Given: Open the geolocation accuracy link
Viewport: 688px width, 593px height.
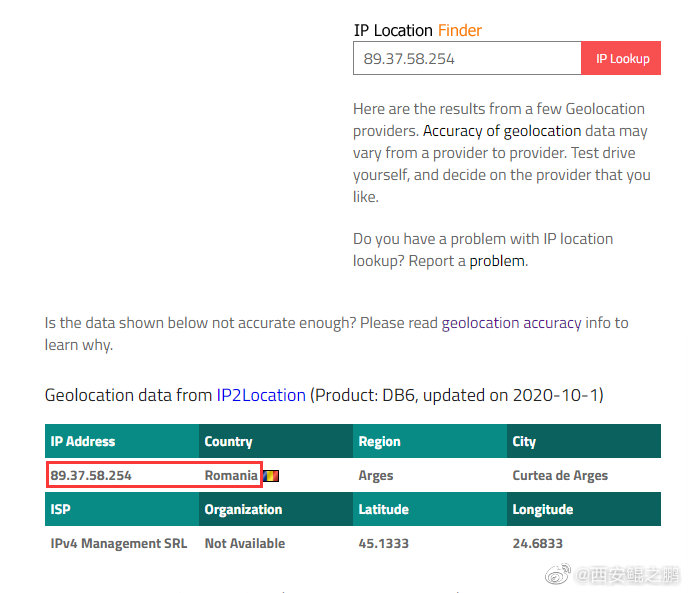Looking at the screenshot, I should point(511,323).
